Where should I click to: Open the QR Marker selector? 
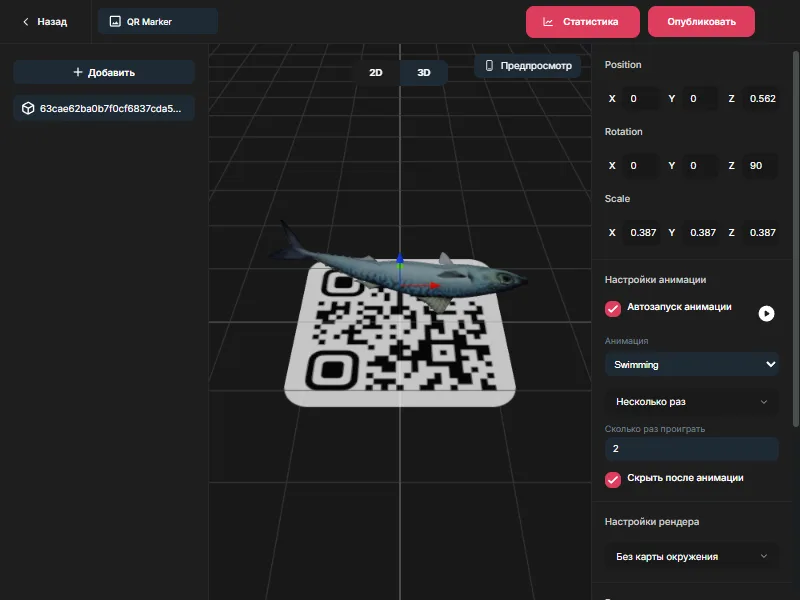[158, 21]
